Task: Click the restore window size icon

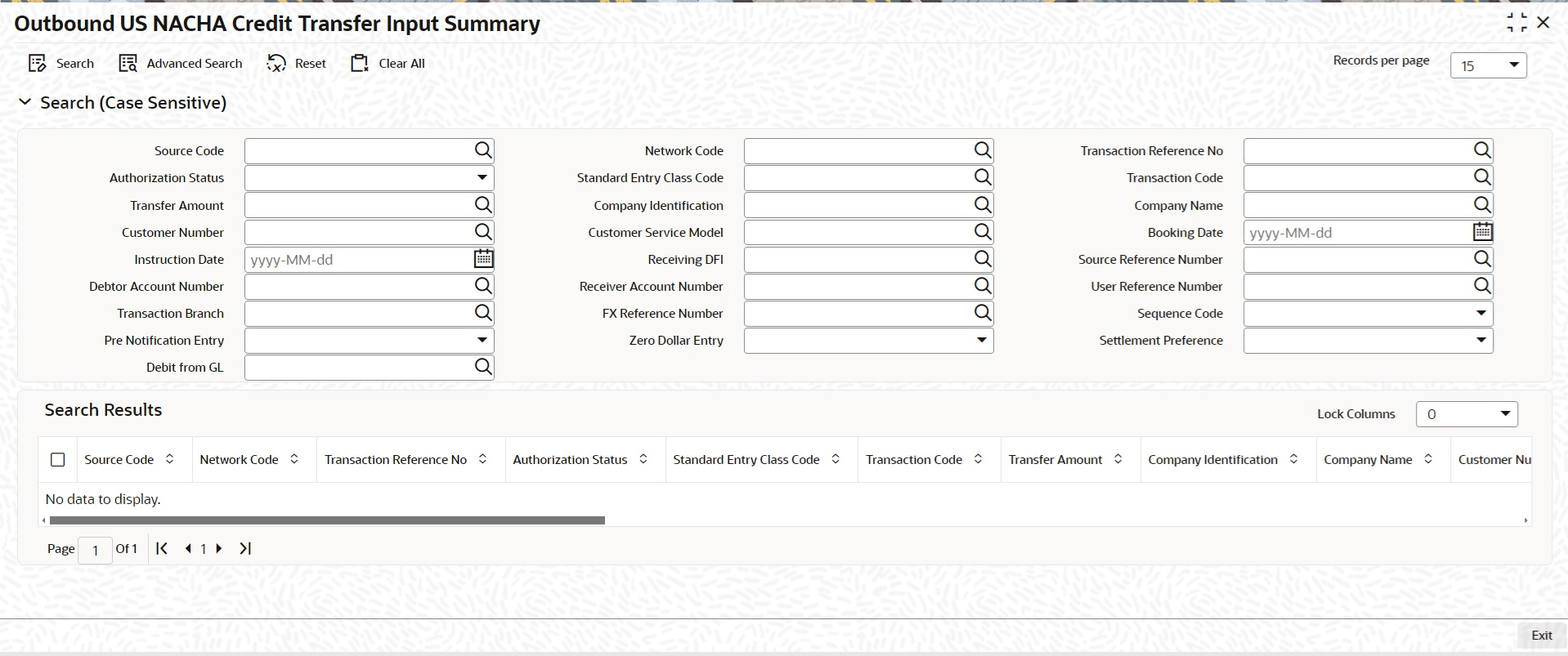Action: pyautogui.click(x=1516, y=23)
